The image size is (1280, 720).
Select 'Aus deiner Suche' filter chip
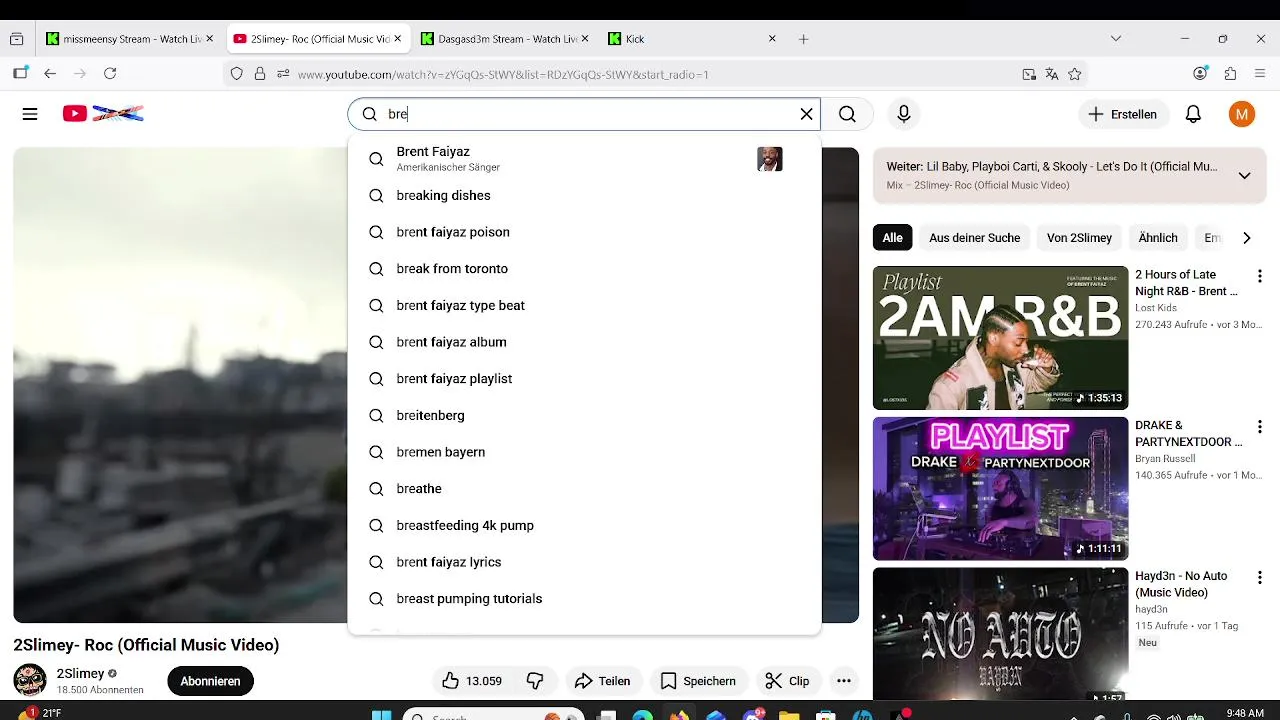975,238
